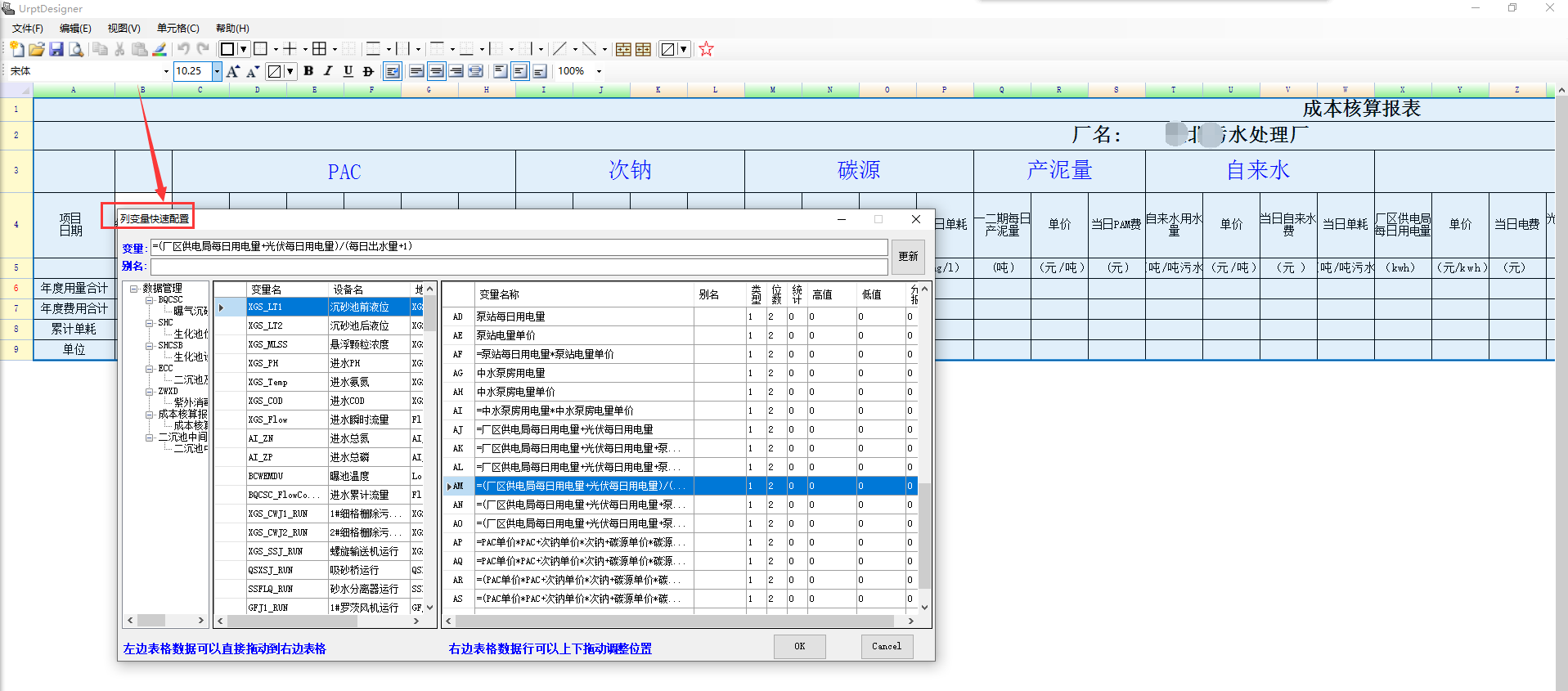The width and height of the screenshot is (1568, 691).
Task: Click the strikethrough formatting icon
Action: coord(368,72)
